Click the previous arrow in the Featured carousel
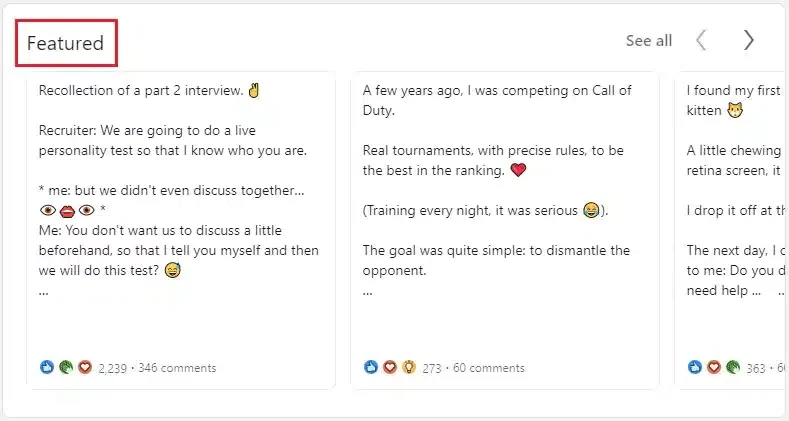The height and width of the screenshot is (421, 789). pos(701,40)
